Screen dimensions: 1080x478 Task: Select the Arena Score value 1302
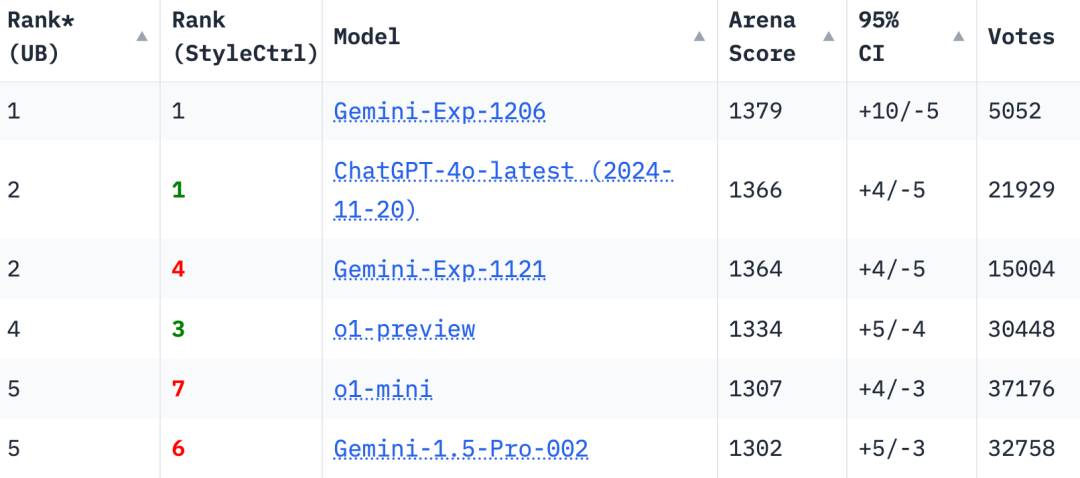click(756, 449)
